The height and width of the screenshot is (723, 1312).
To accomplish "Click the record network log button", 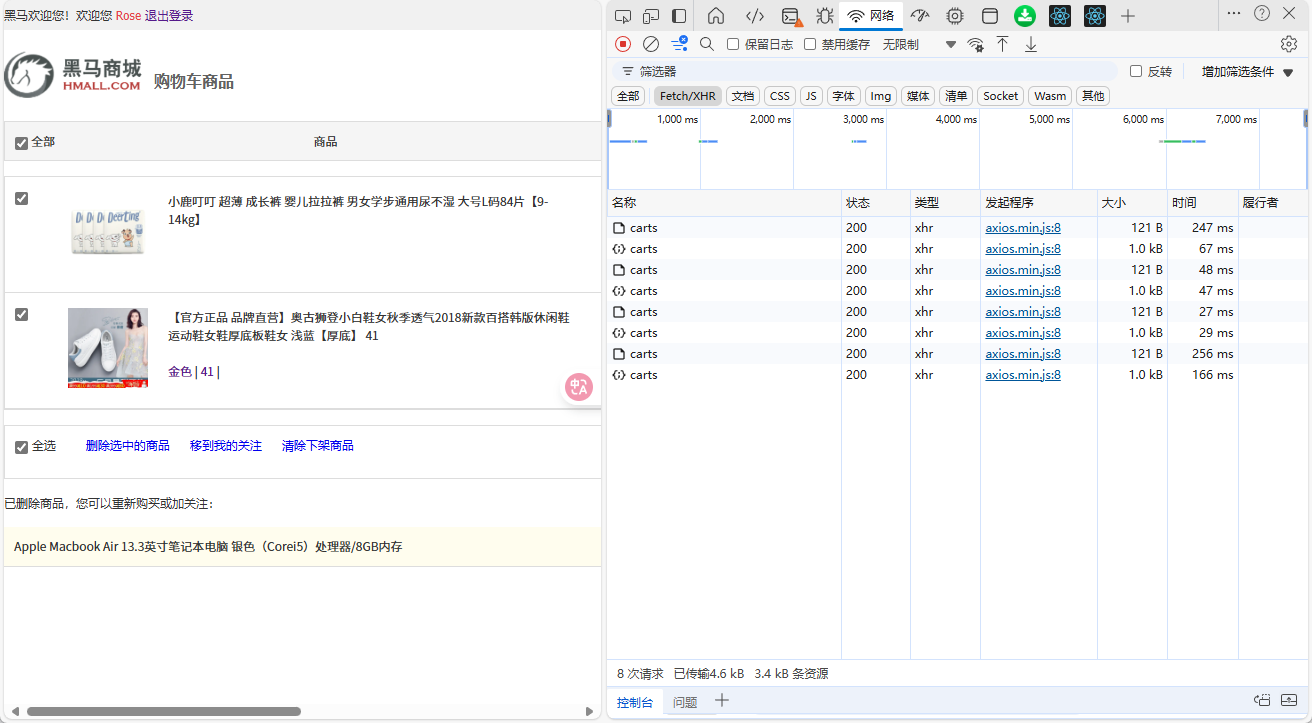I will pyautogui.click(x=623, y=44).
